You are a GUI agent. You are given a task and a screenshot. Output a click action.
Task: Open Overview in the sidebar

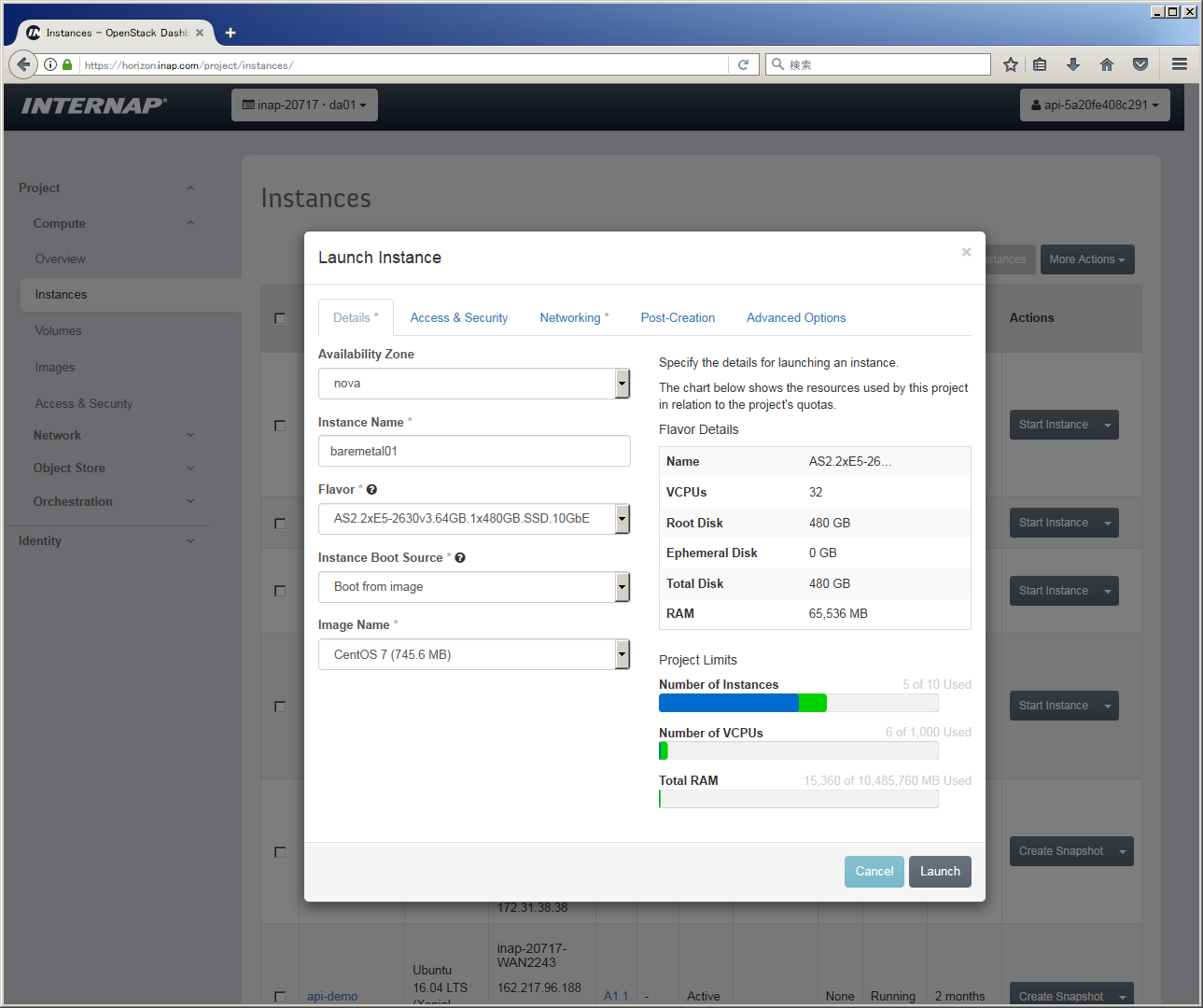tap(61, 259)
